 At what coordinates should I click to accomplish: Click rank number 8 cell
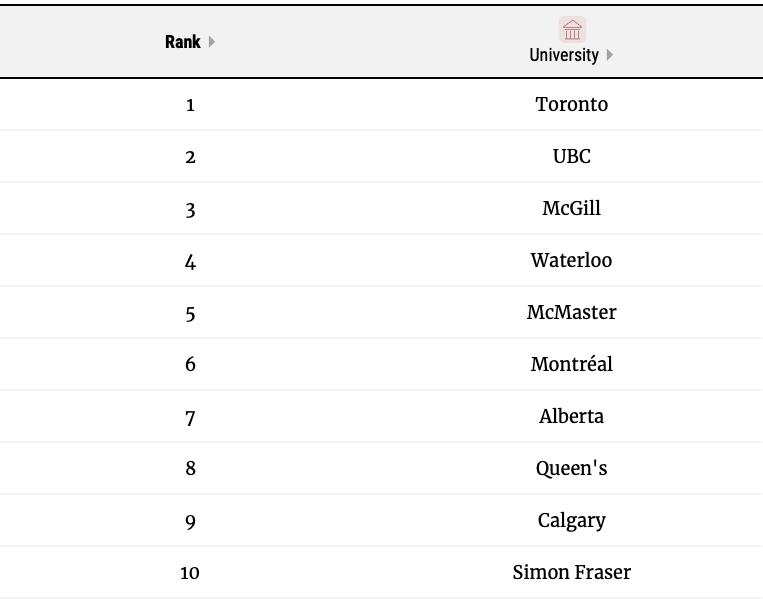pos(190,468)
